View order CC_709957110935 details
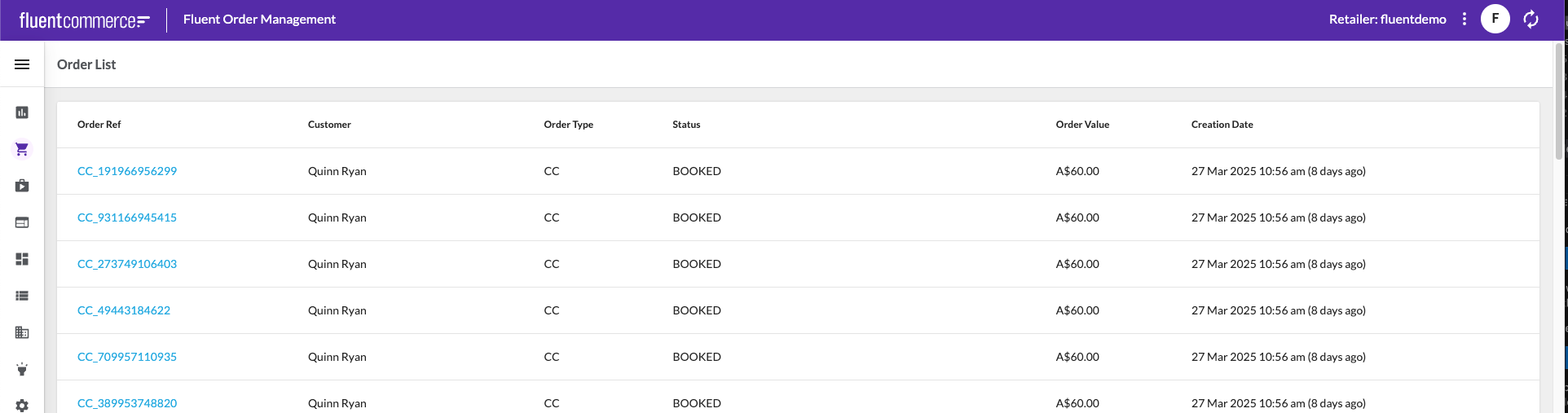Screen dimensions: 1568x413 click(127, 357)
